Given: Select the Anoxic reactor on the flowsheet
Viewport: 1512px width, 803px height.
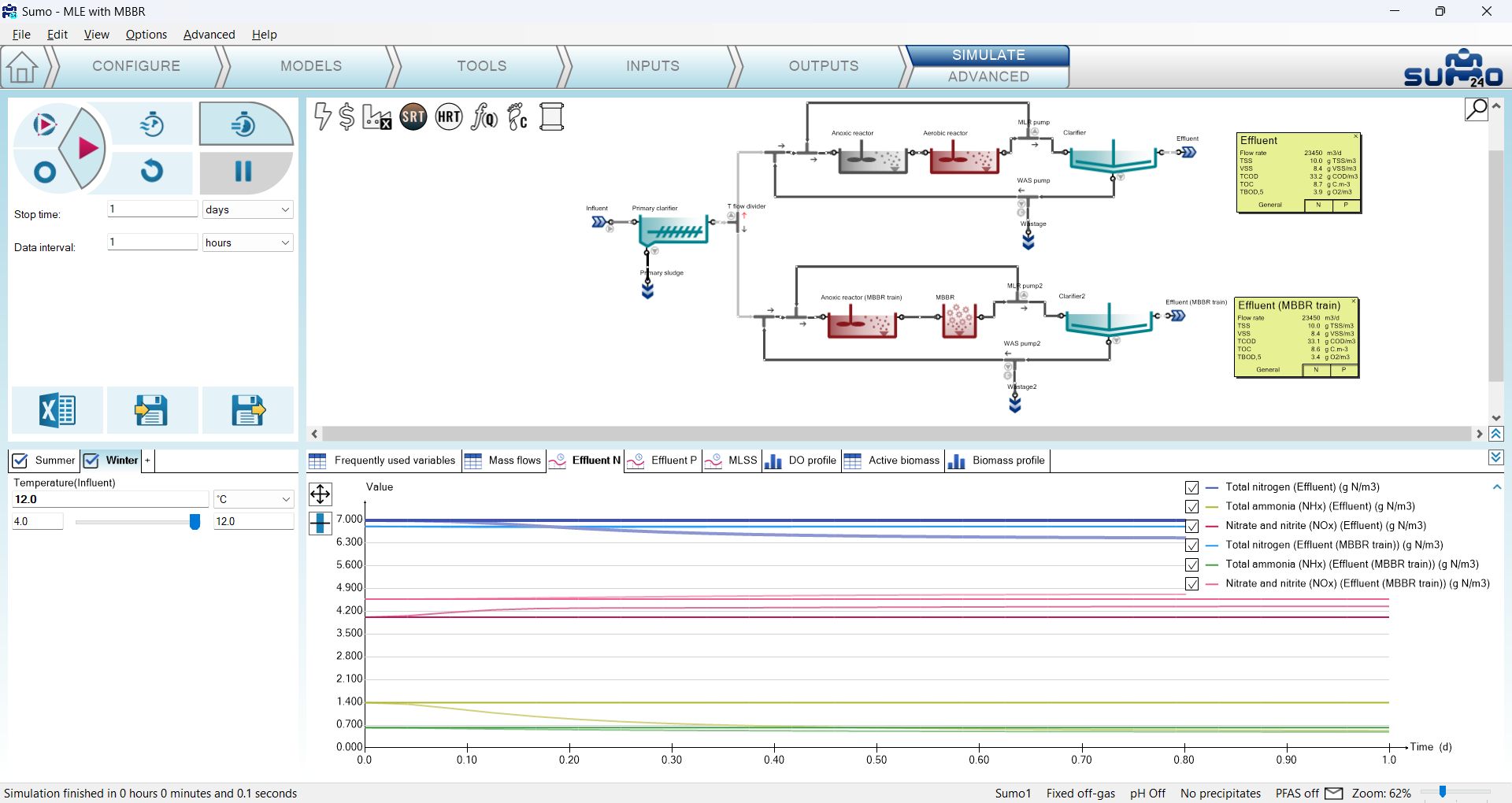Looking at the screenshot, I should click(873, 160).
